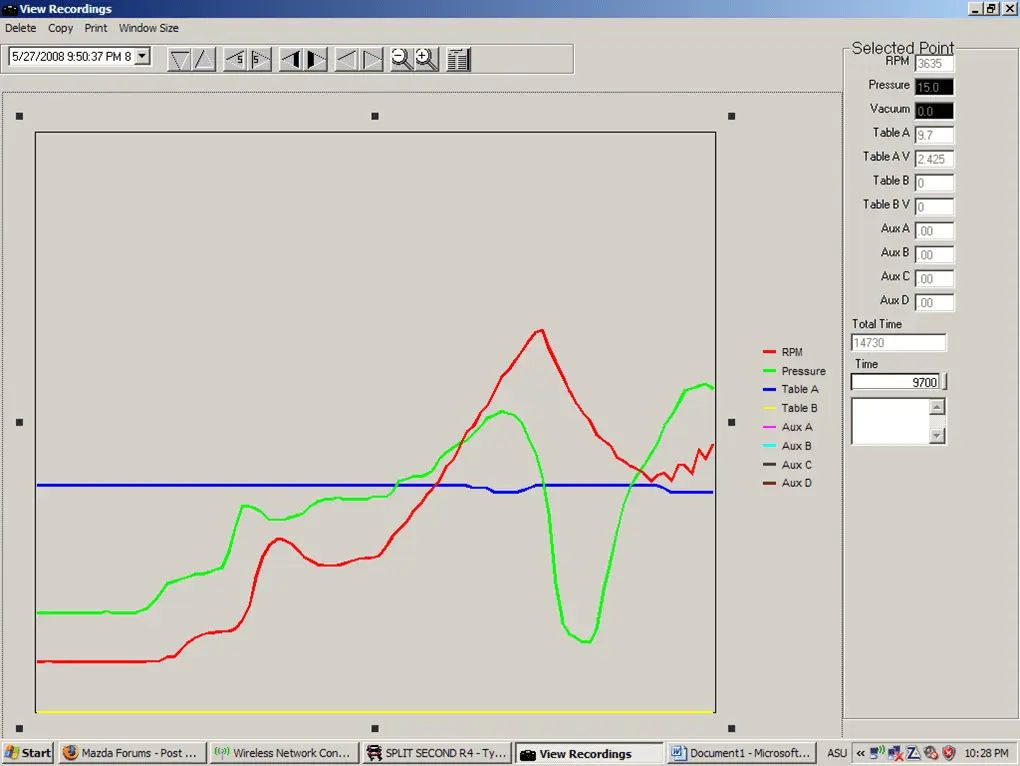The height and width of the screenshot is (766, 1020).
Task: Open the Windows Start button
Action: [x=28, y=753]
